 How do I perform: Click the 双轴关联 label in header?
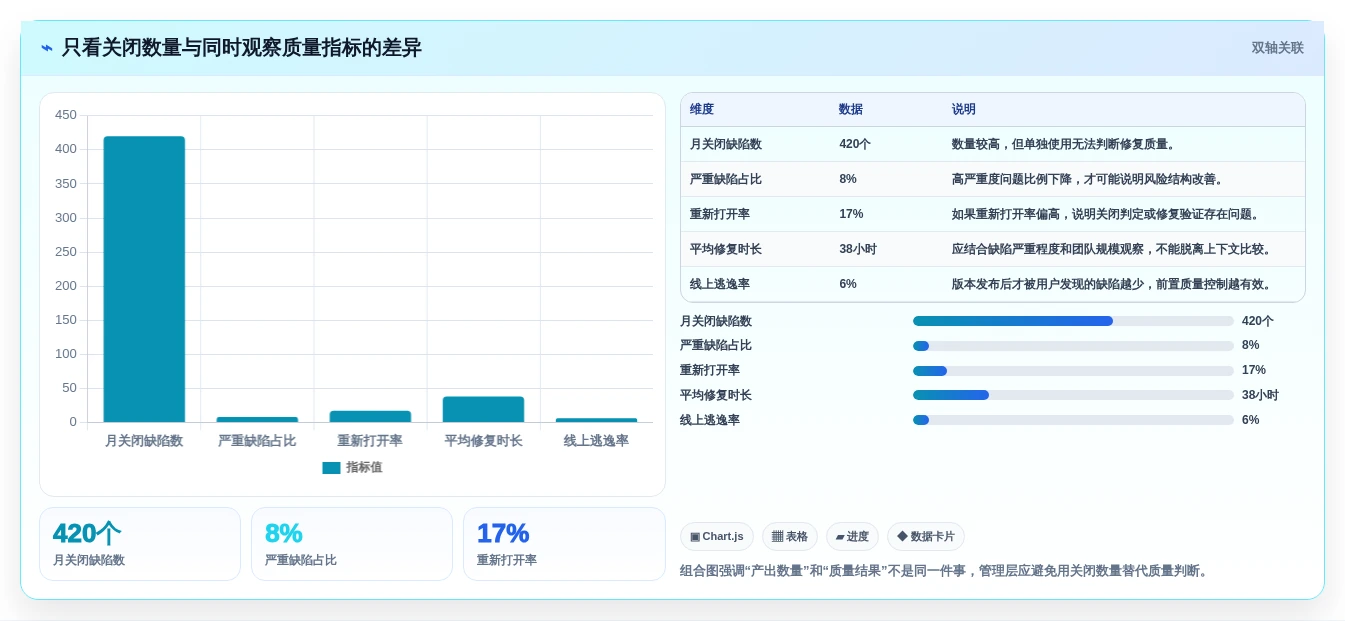pyautogui.click(x=1277, y=48)
